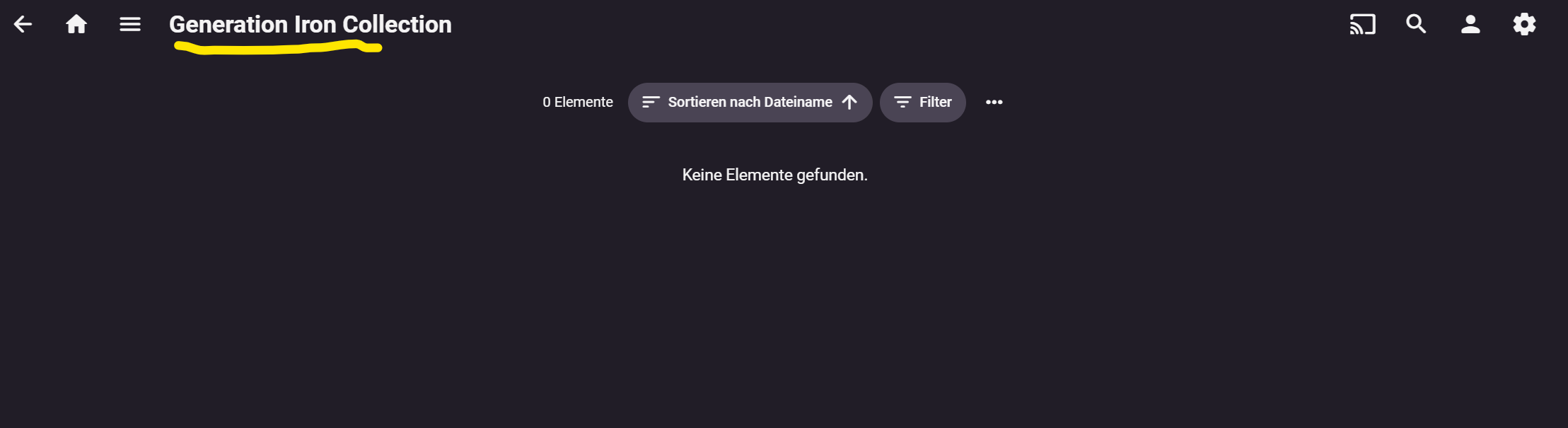Image resolution: width=1568 pixels, height=428 pixels.
Task: Open the 'Sortieren nach Dateiname' sort dropdown
Action: click(x=750, y=103)
